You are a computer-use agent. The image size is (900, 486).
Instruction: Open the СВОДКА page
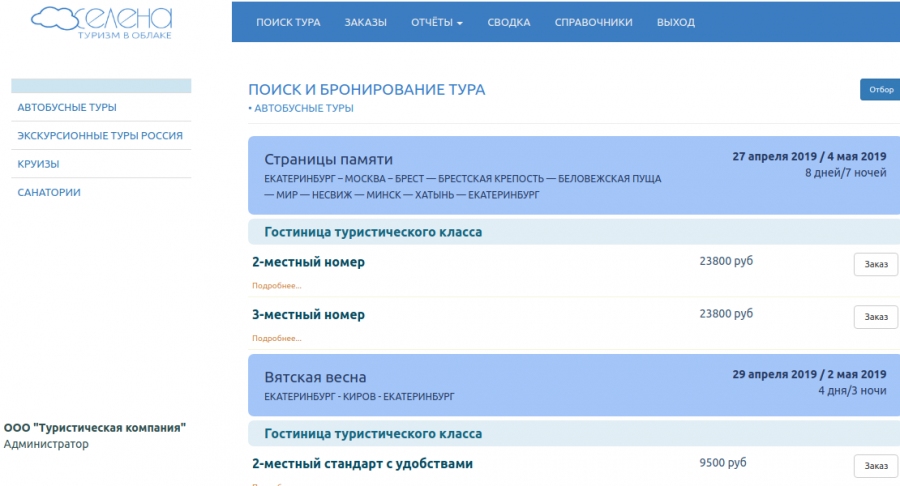[509, 22]
